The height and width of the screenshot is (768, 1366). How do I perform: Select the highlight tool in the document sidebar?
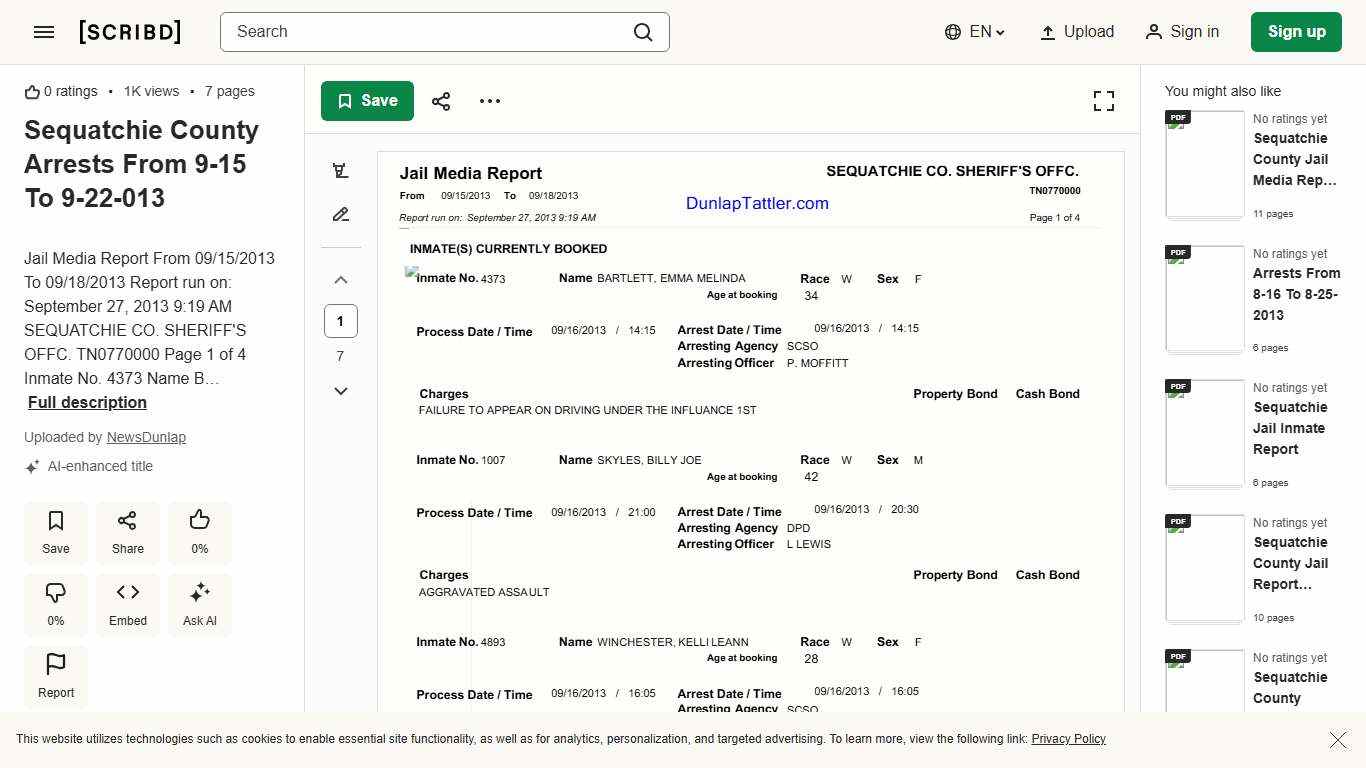tap(341, 171)
